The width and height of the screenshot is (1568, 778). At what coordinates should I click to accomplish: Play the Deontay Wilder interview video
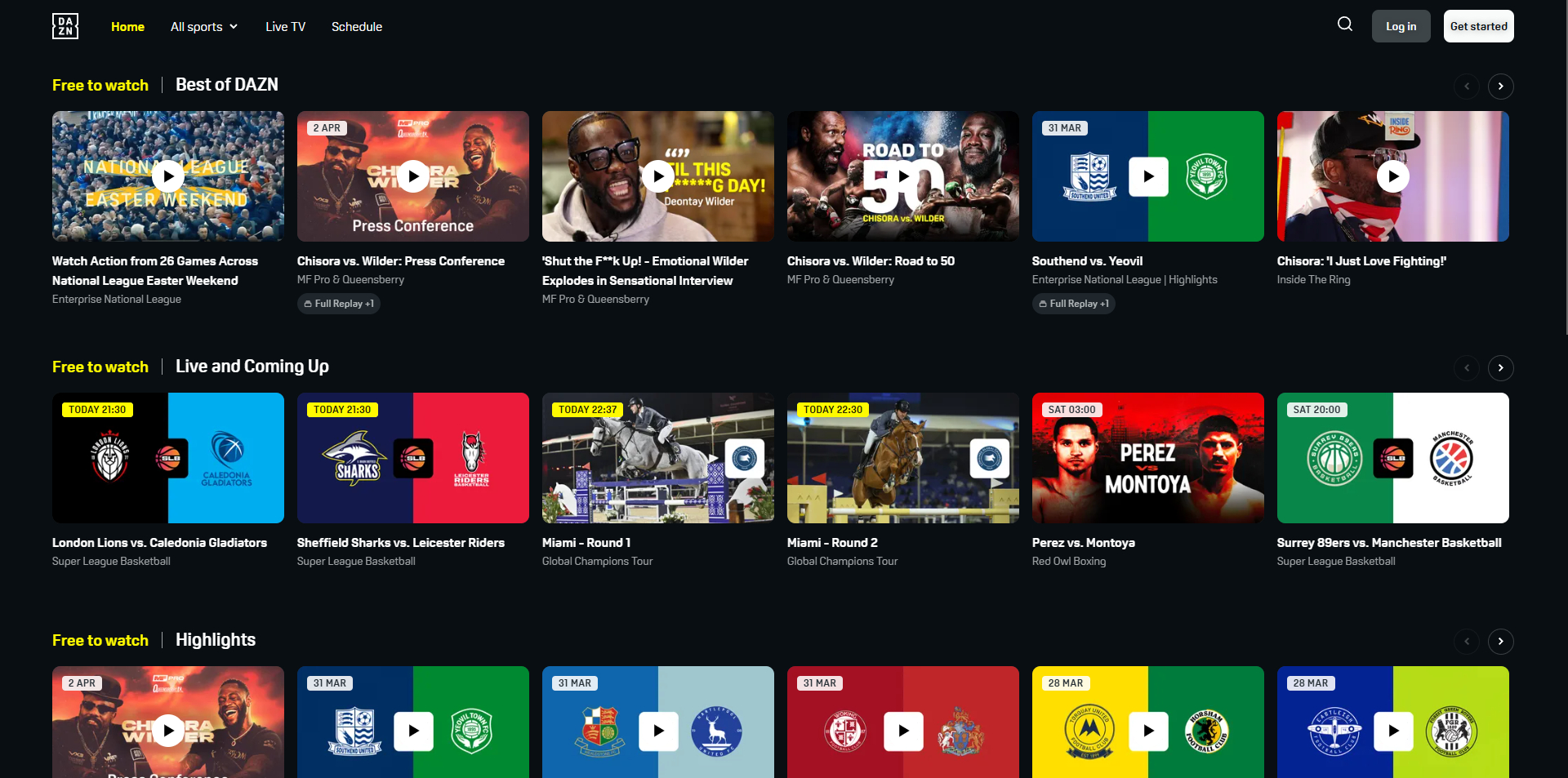pos(658,176)
